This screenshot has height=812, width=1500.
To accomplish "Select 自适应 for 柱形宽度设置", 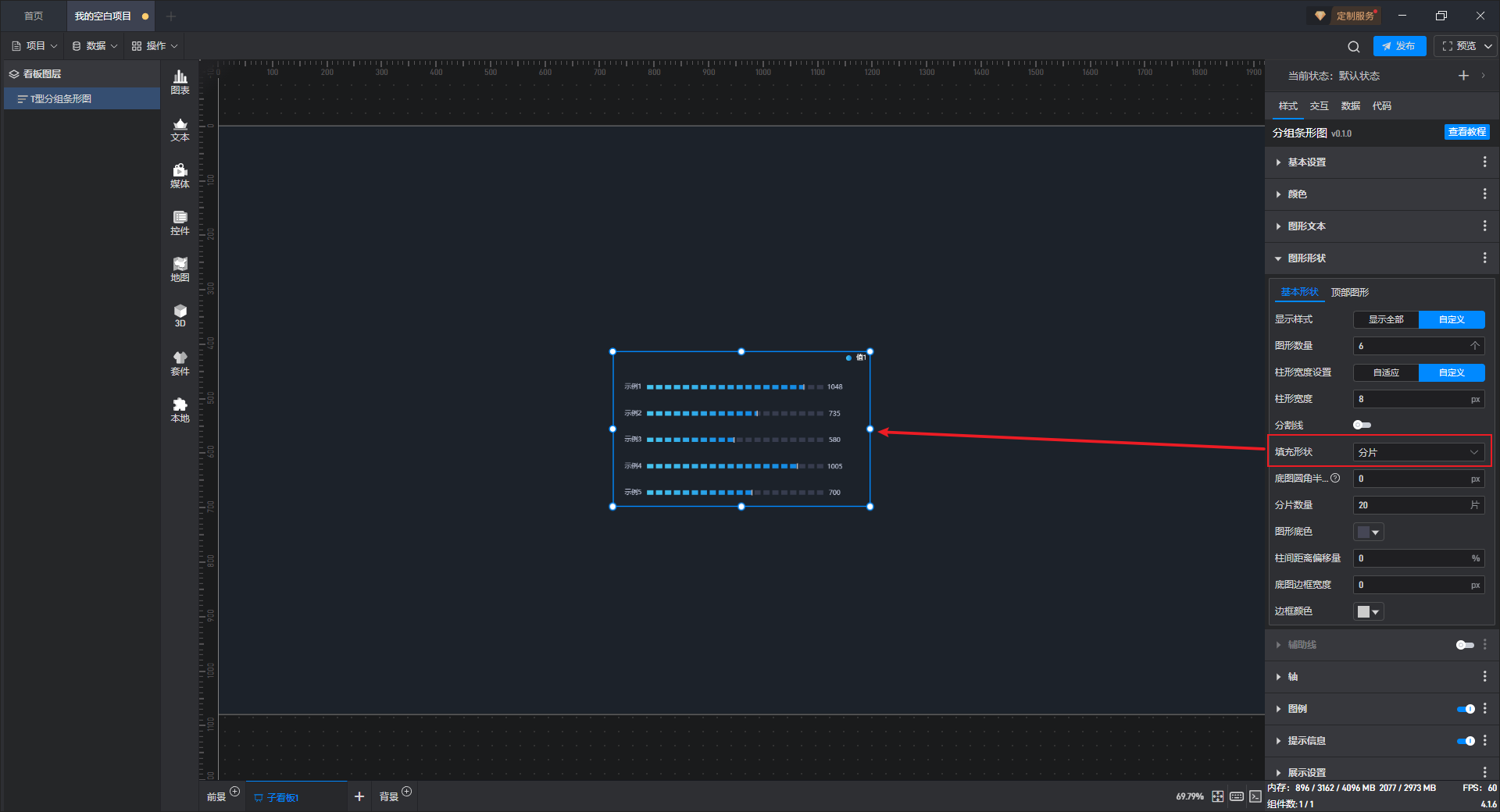I will click(1386, 372).
